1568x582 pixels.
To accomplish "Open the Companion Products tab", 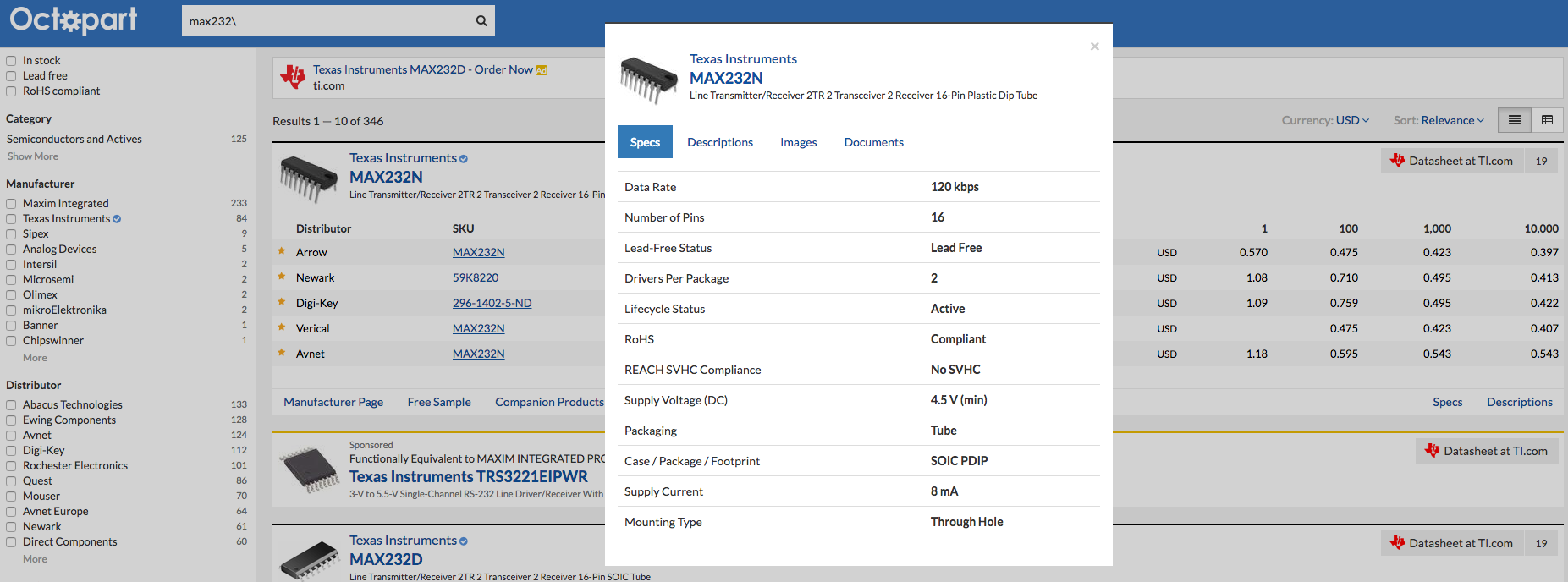I will 550,402.
